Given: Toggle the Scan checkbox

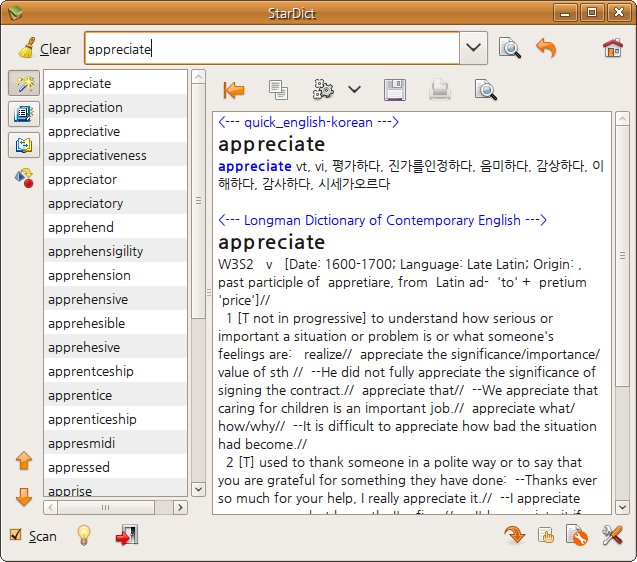Looking at the screenshot, I should (15, 534).
